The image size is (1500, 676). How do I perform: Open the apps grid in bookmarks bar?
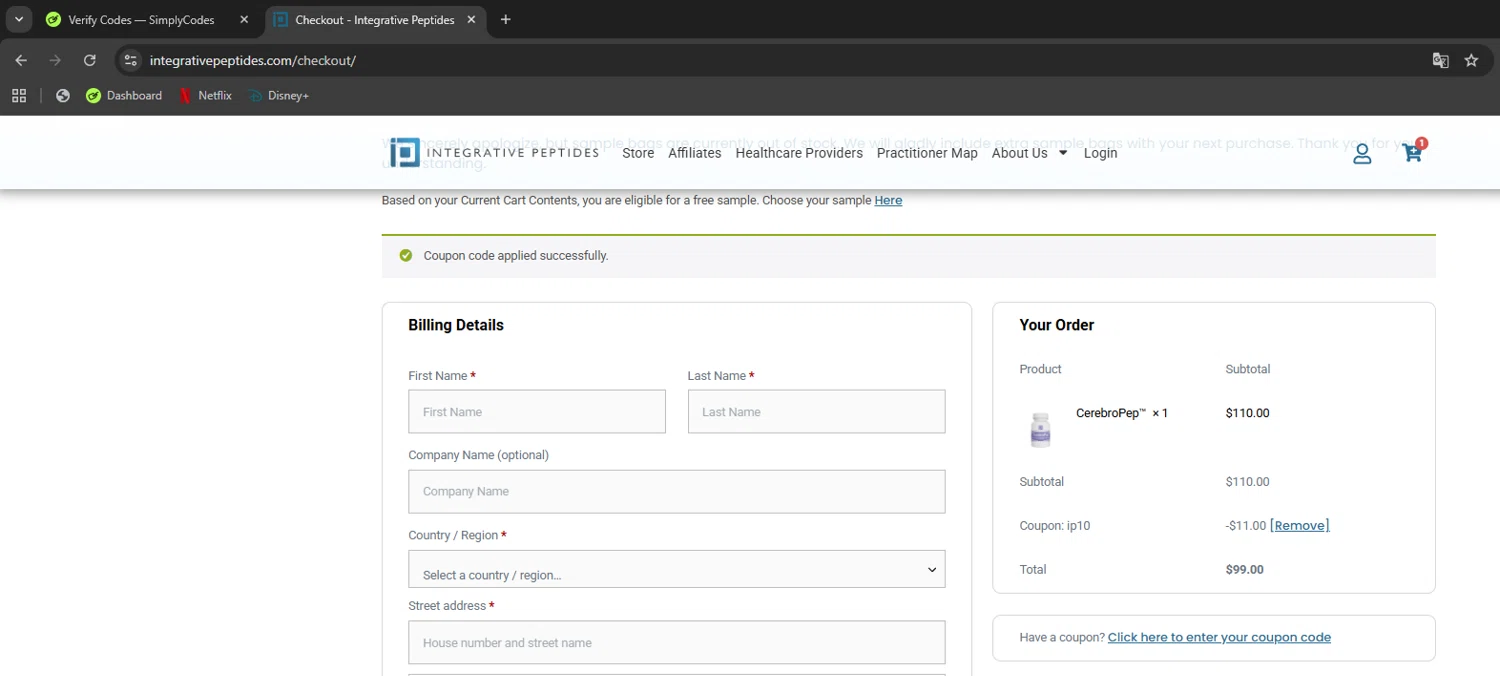click(x=18, y=96)
